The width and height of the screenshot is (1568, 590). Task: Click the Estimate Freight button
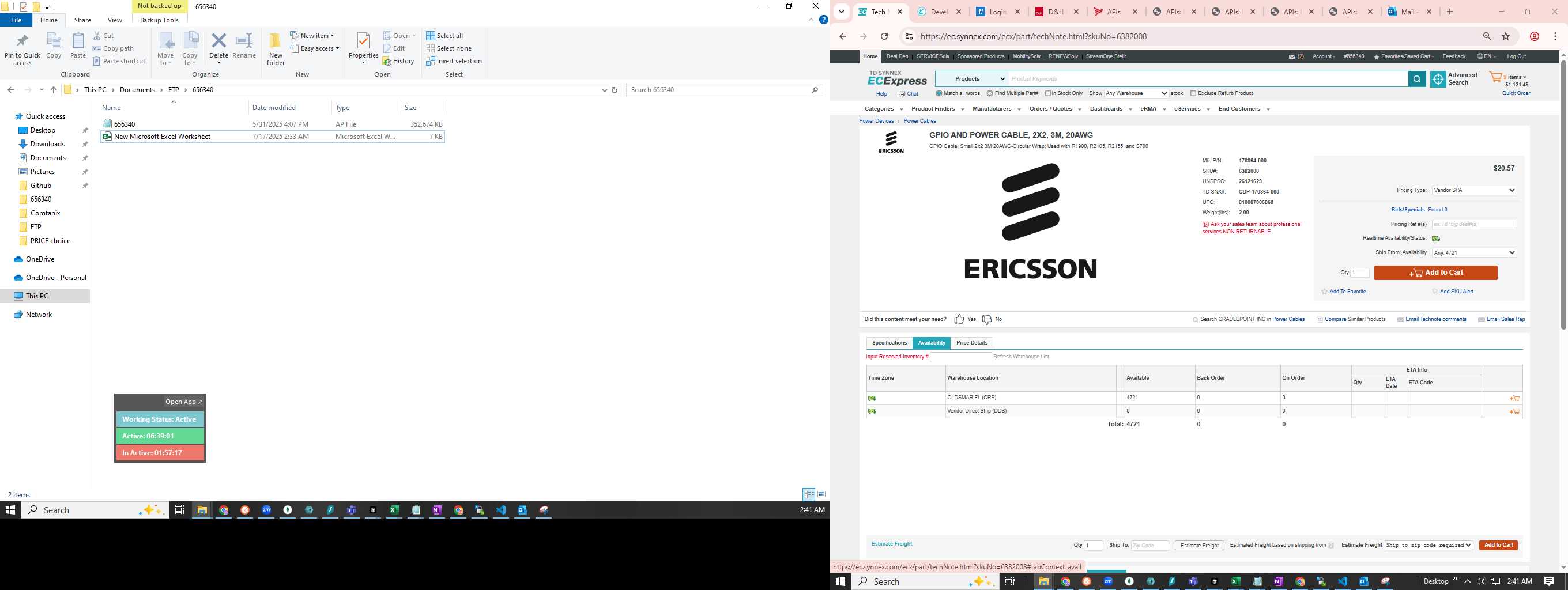tap(1199, 546)
